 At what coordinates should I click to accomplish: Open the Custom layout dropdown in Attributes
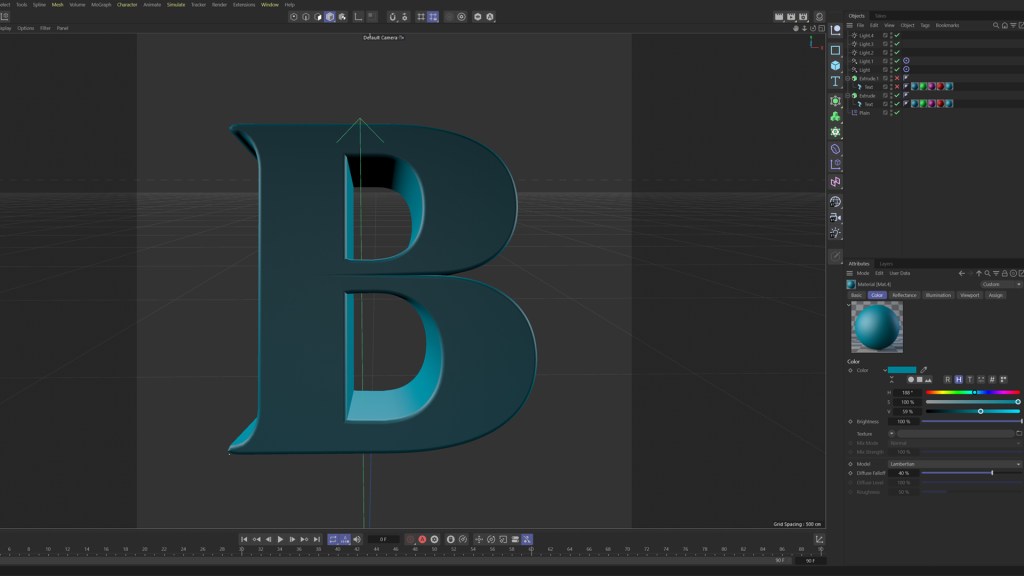(1000, 284)
